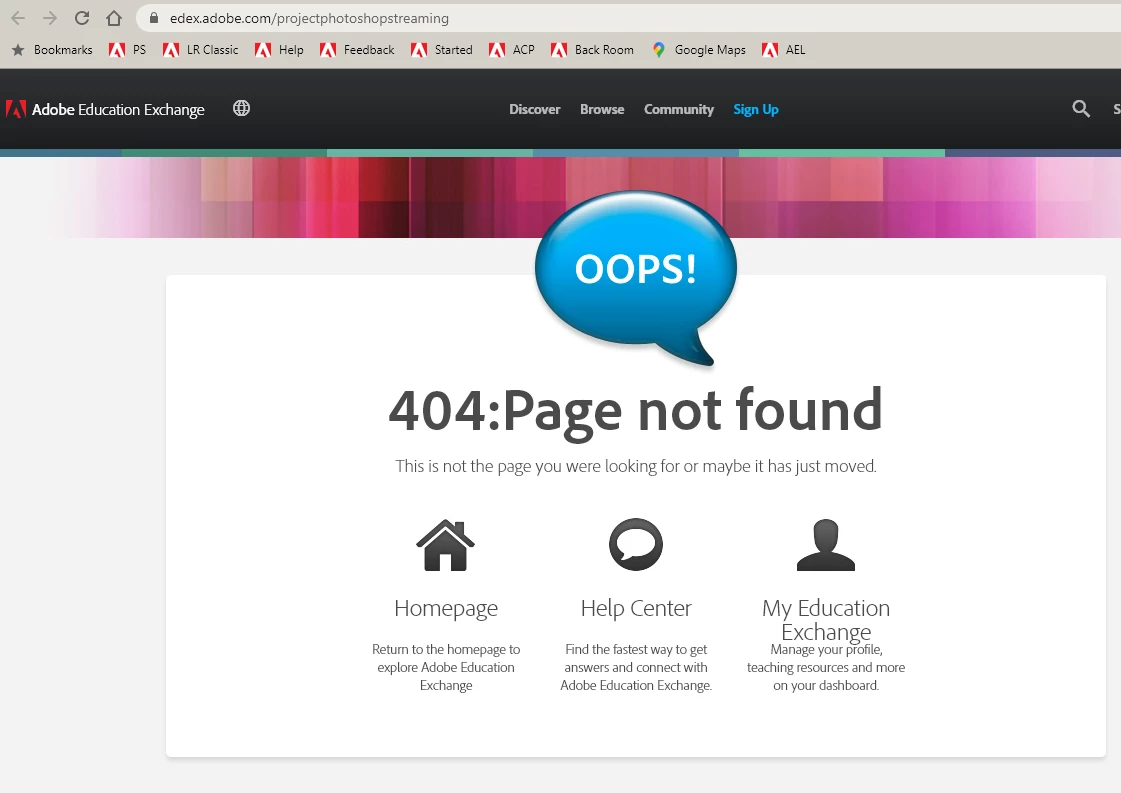Click the My Education Exchange person icon
The image size is (1121, 793).
click(826, 545)
